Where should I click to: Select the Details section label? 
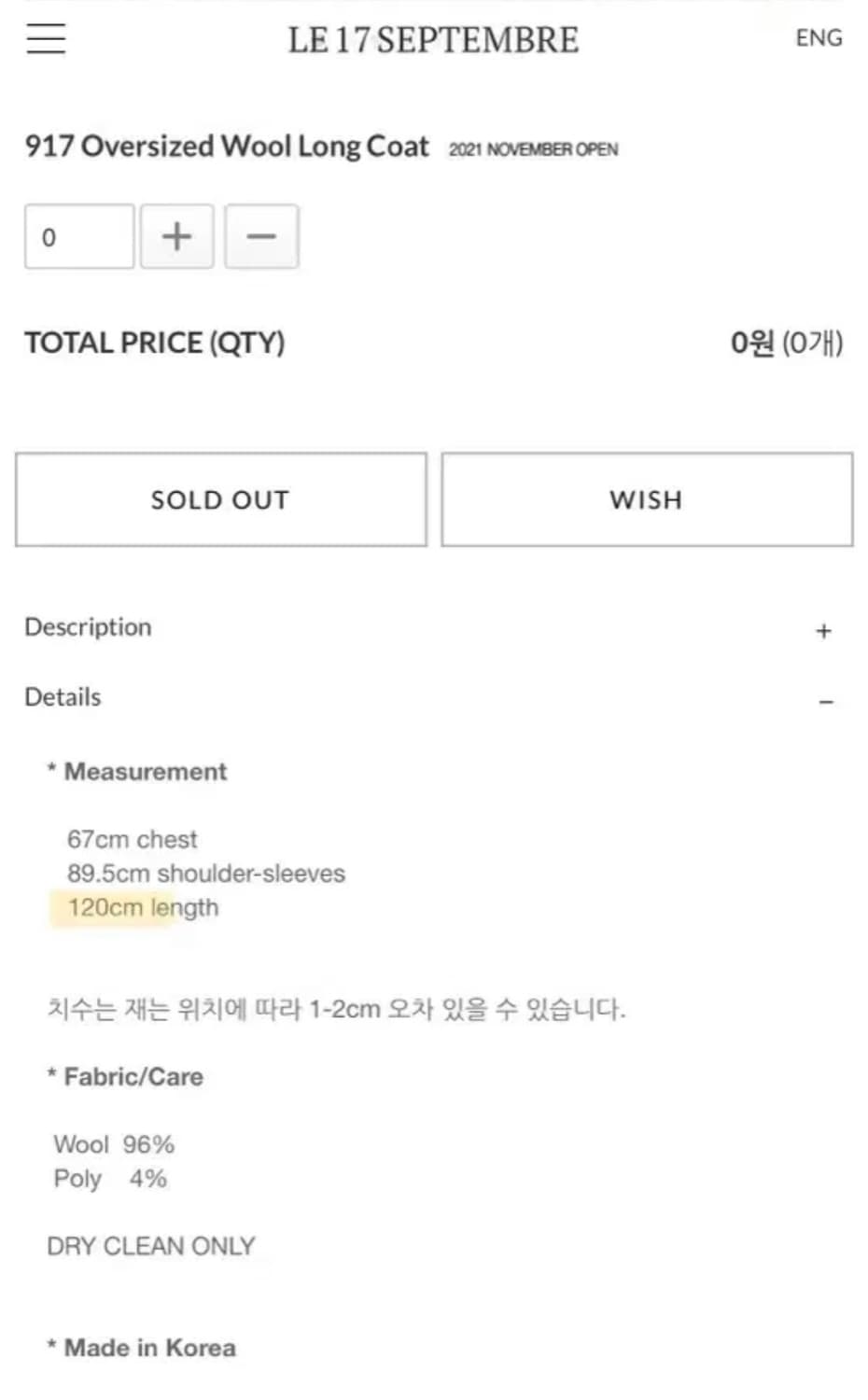point(63,697)
